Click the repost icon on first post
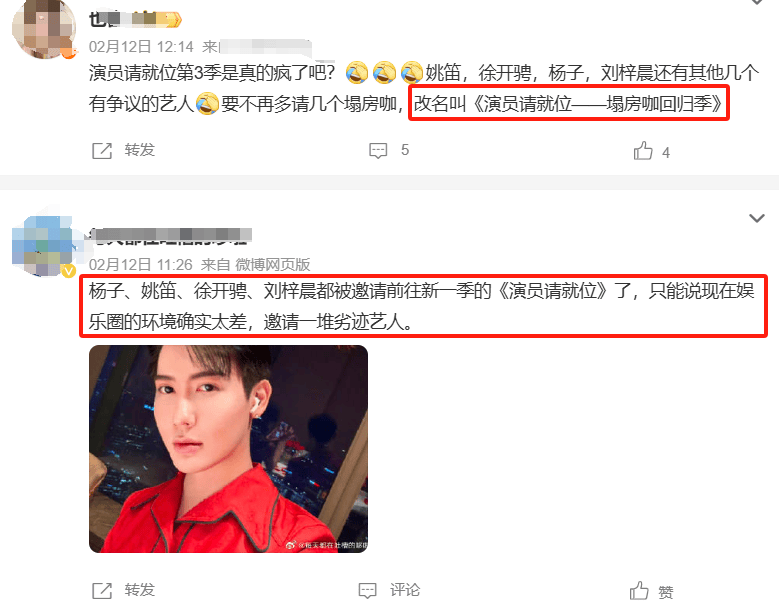Image resolution: width=779 pixels, height=612 pixels. (x=102, y=151)
